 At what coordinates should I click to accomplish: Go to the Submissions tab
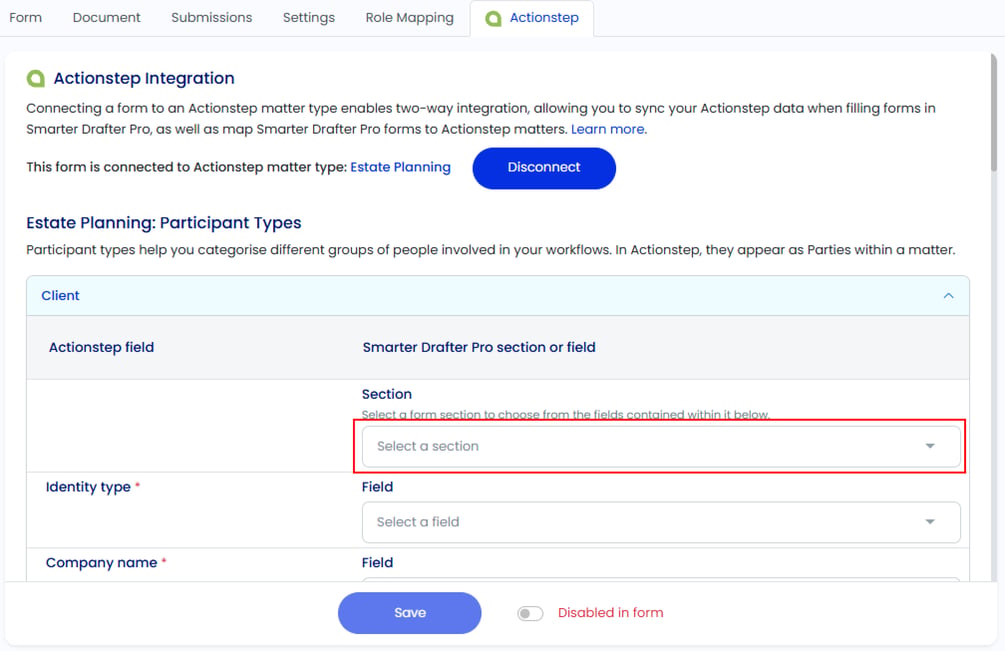click(212, 18)
